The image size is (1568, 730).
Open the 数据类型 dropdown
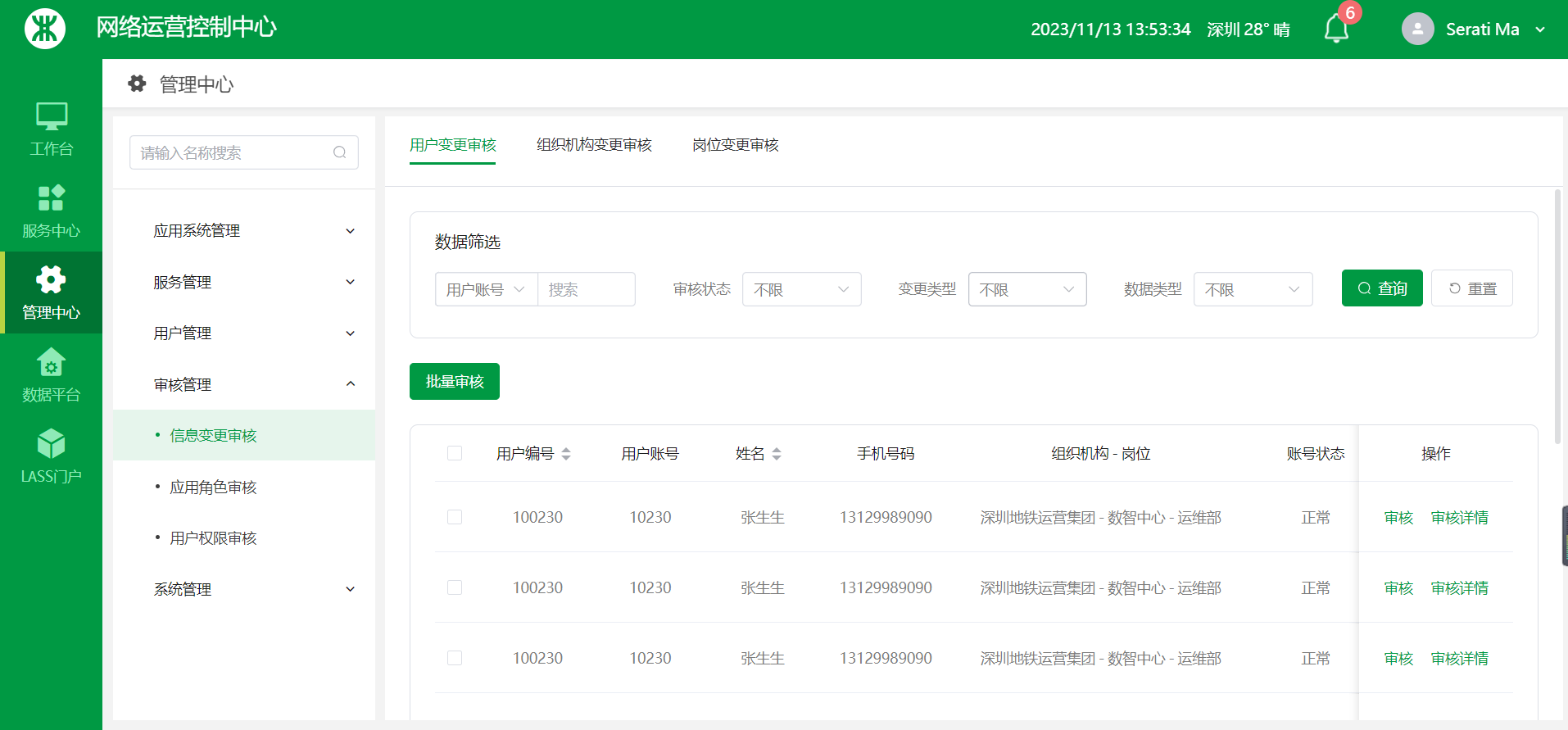[1253, 289]
